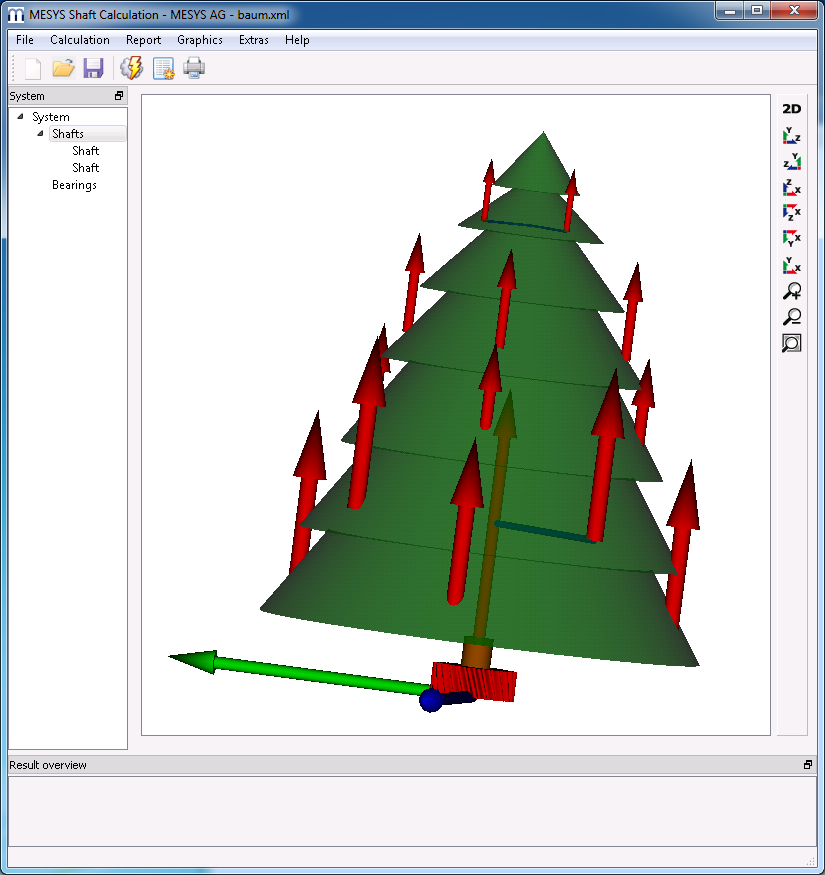Set the Z-down X-right axis view
Viewport: 825px width, 875px height.
tap(792, 213)
